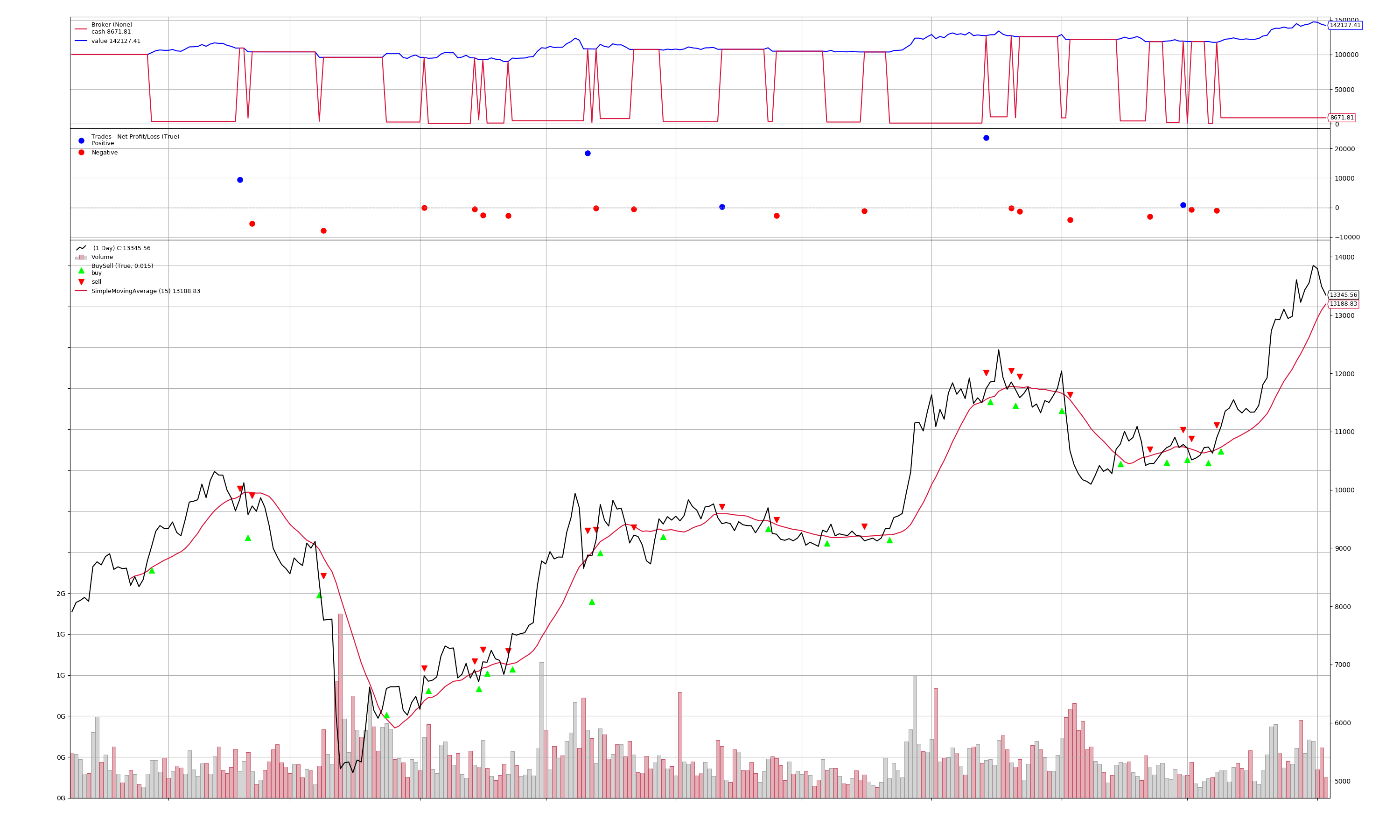This screenshot has height=840, width=1400.
Task: Click the highest blue profit dot in trades panel
Action: point(986,138)
